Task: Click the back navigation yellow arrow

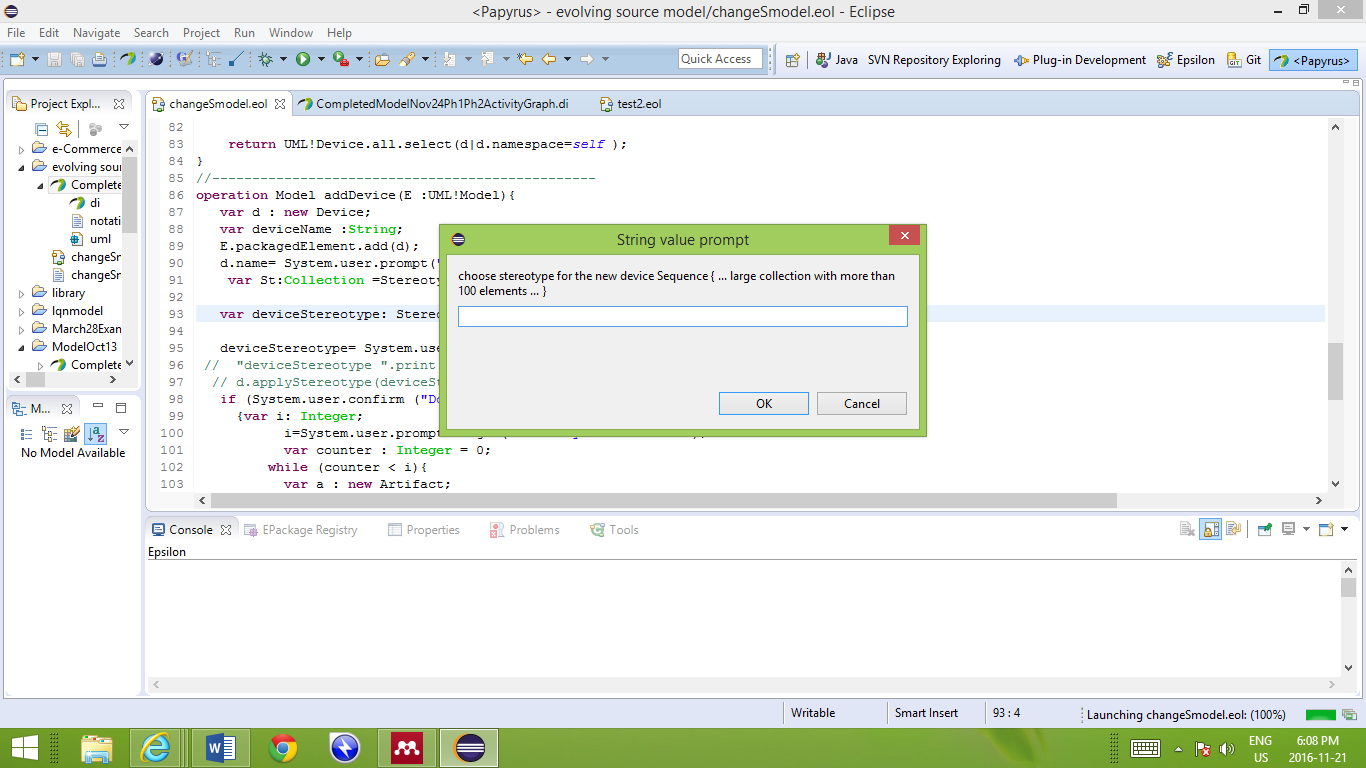Action: point(548,59)
